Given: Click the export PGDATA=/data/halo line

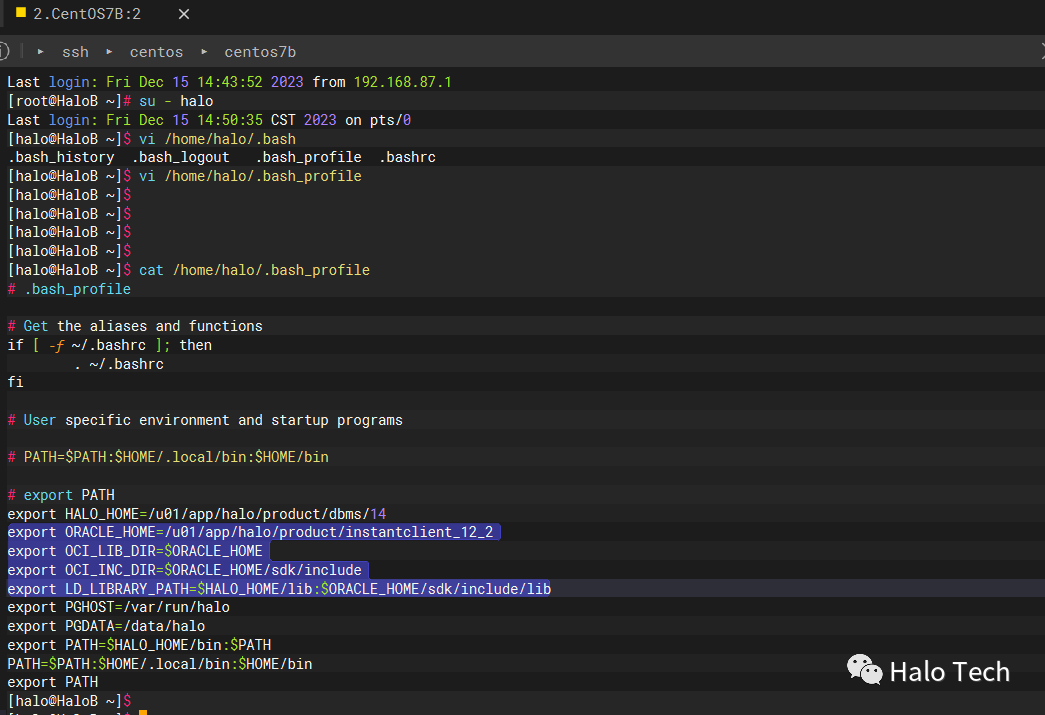Looking at the screenshot, I should point(106,627).
